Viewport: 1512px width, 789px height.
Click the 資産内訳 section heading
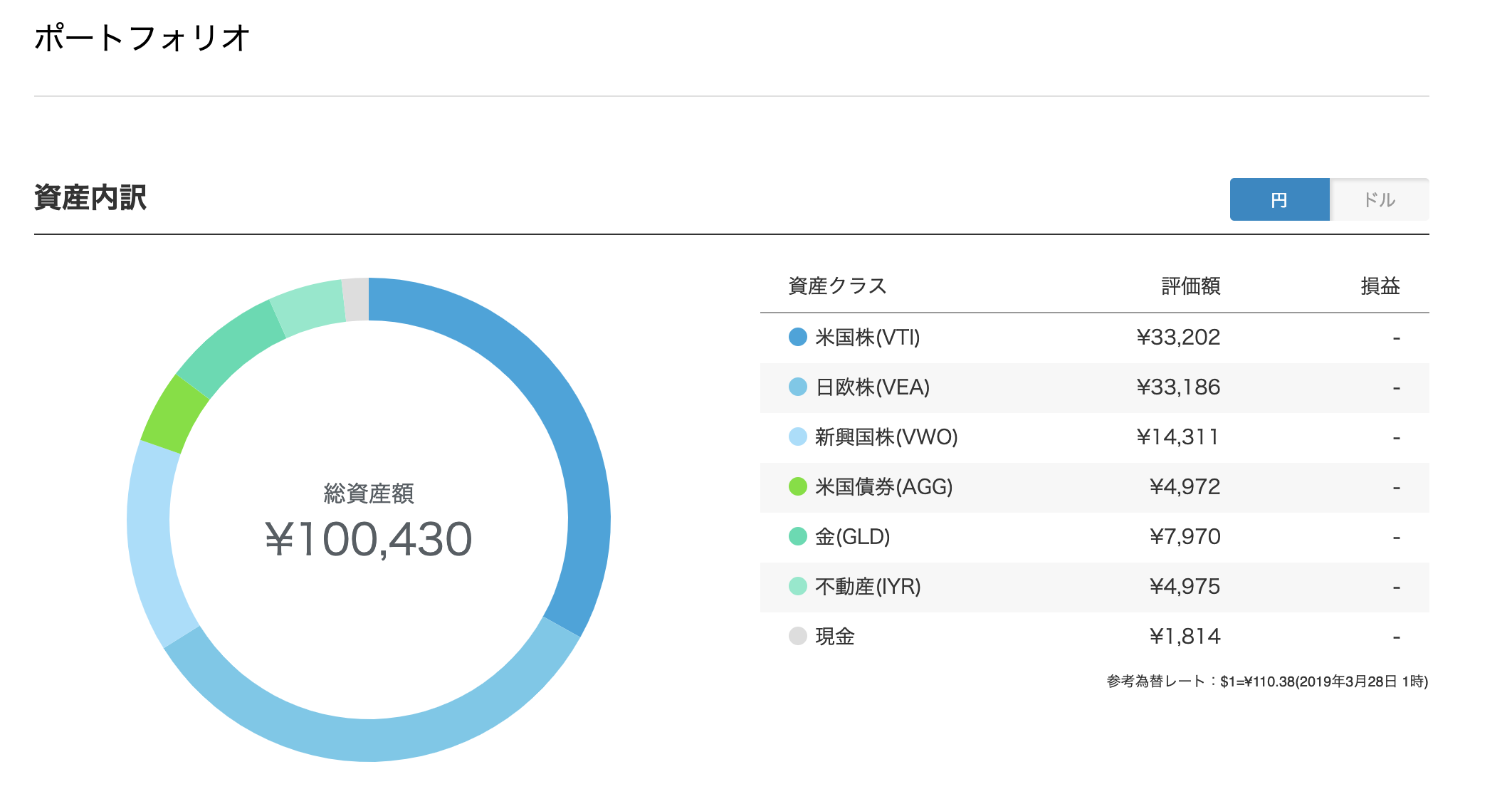(x=90, y=197)
